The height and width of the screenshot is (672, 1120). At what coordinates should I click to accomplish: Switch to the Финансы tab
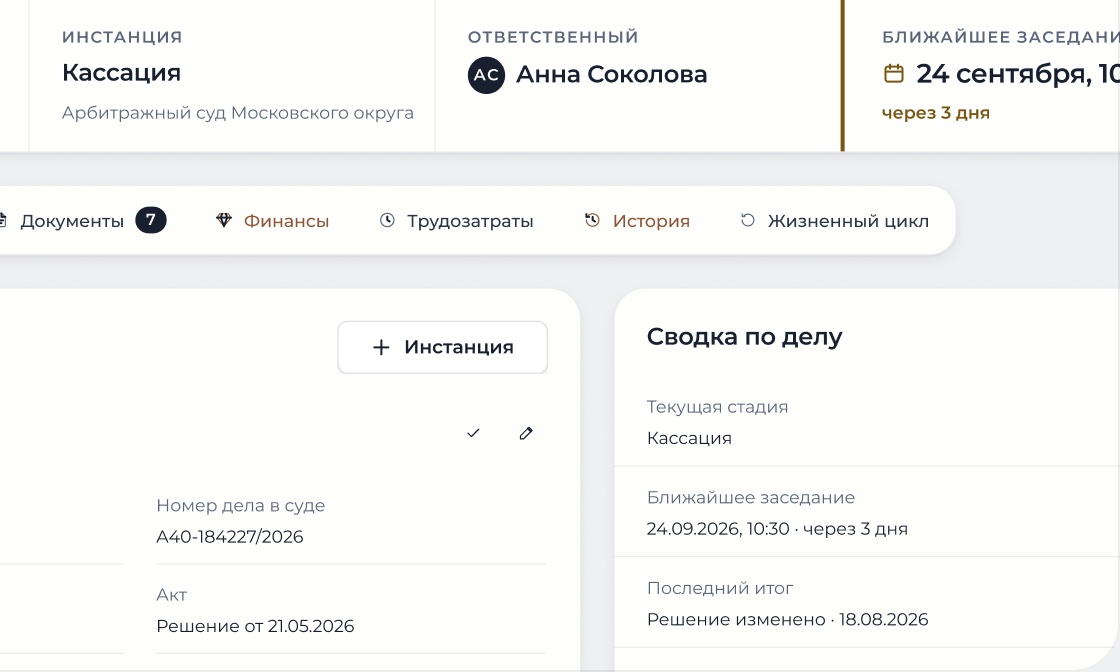pos(272,221)
